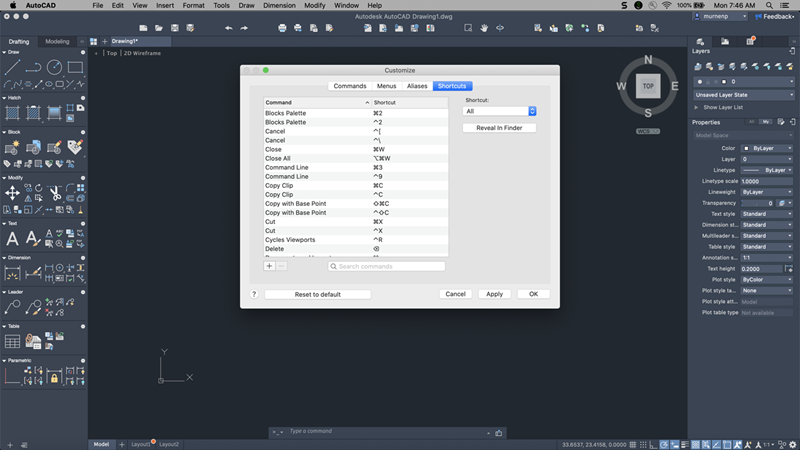Click the Reveal In Finder button

tap(499, 128)
